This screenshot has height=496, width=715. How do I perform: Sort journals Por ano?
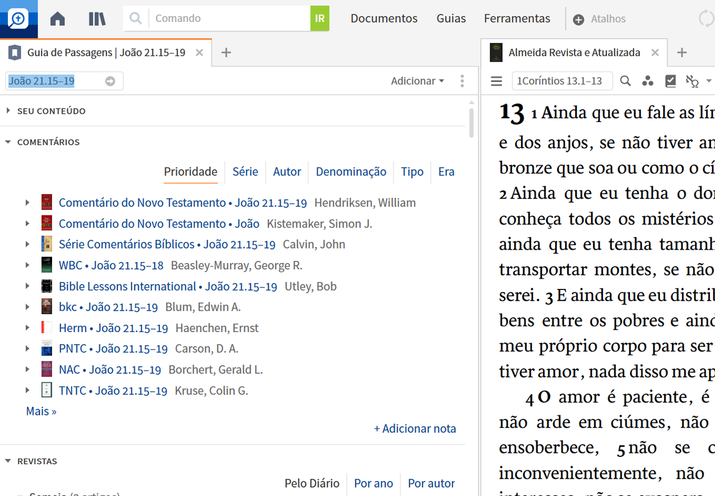point(373,483)
